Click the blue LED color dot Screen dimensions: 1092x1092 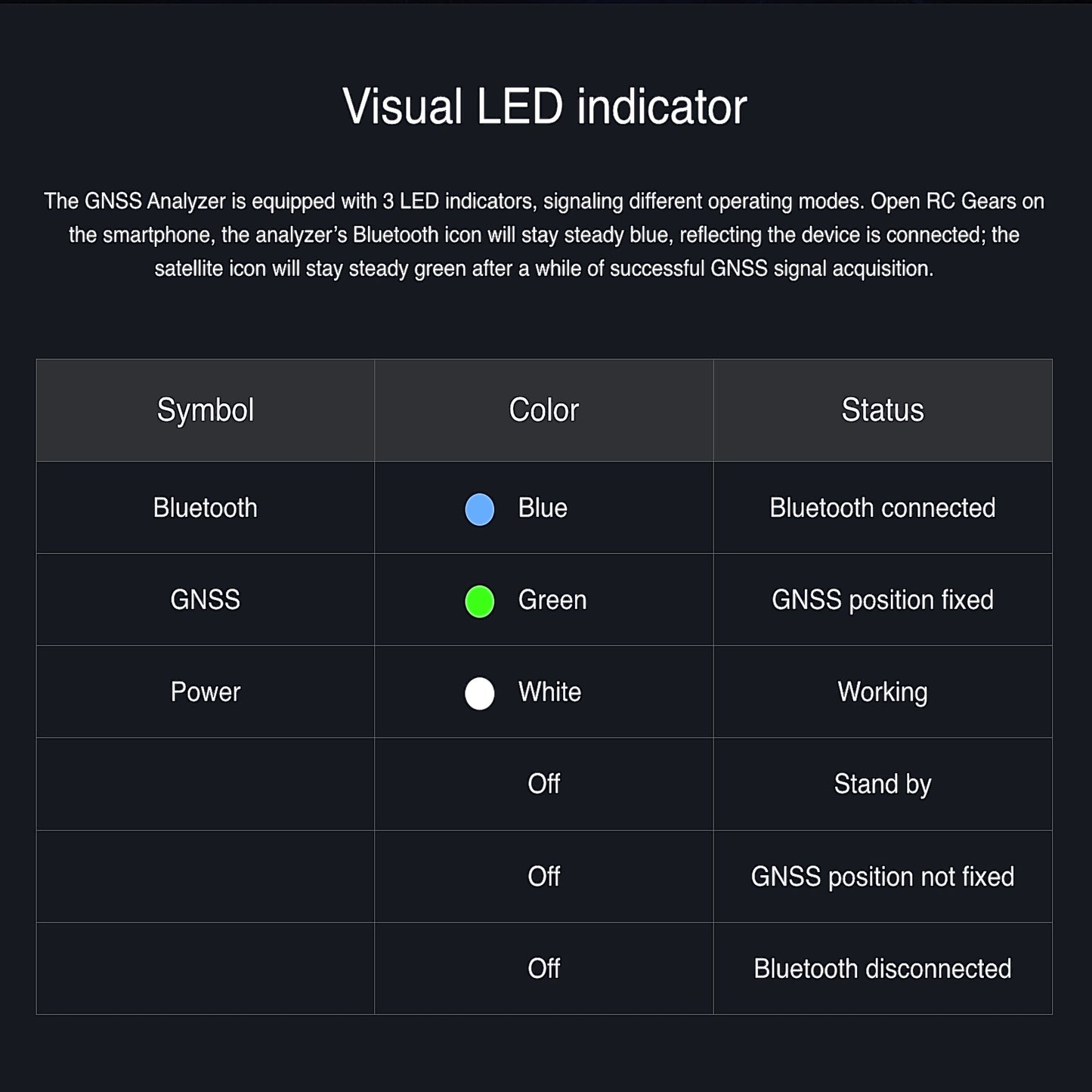pyautogui.click(x=479, y=509)
